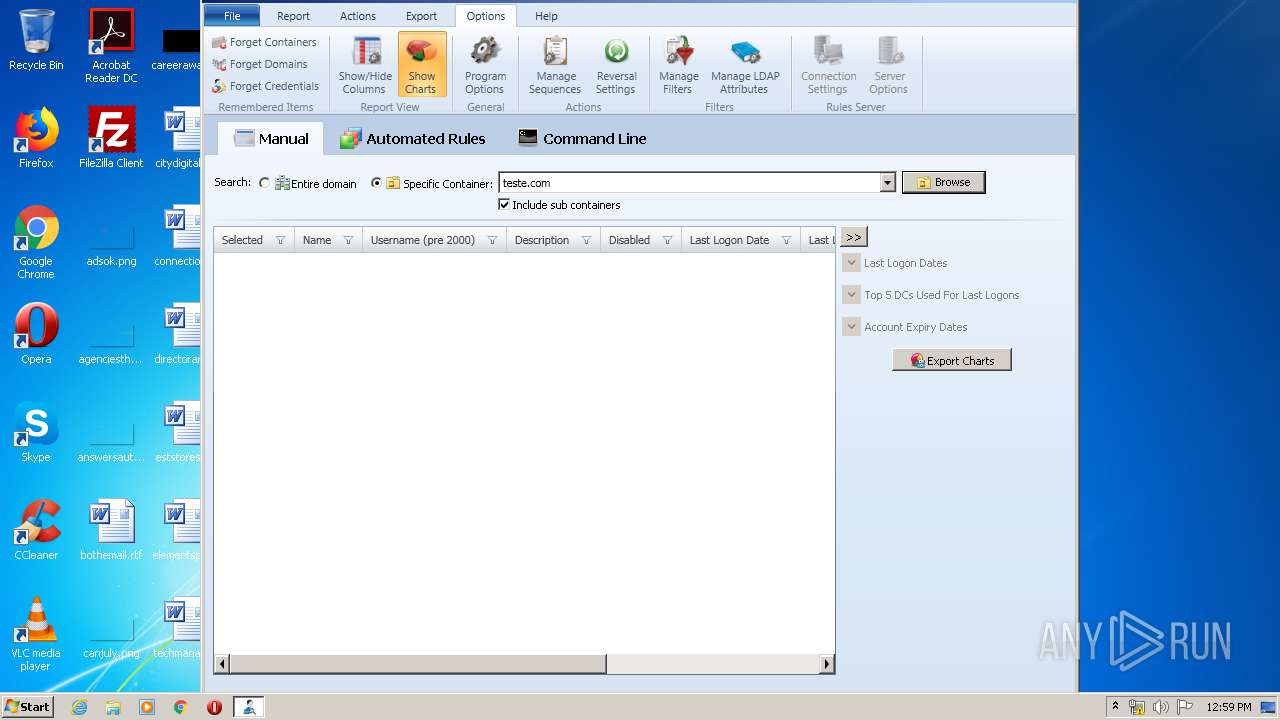
Task: Toggle Include sub containers checkbox
Action: (x=504, y=204)
